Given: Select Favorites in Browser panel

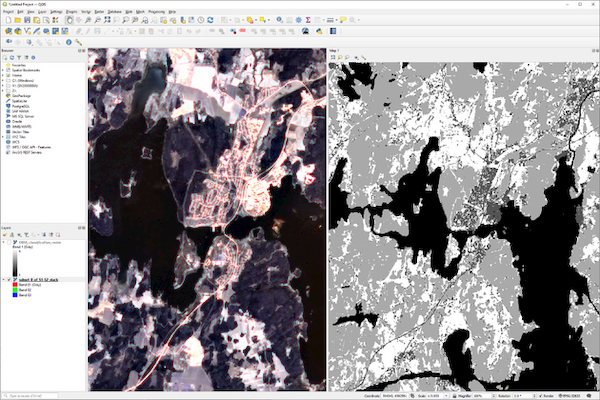Looking at the screenshot, I should [x=18, y=65].
